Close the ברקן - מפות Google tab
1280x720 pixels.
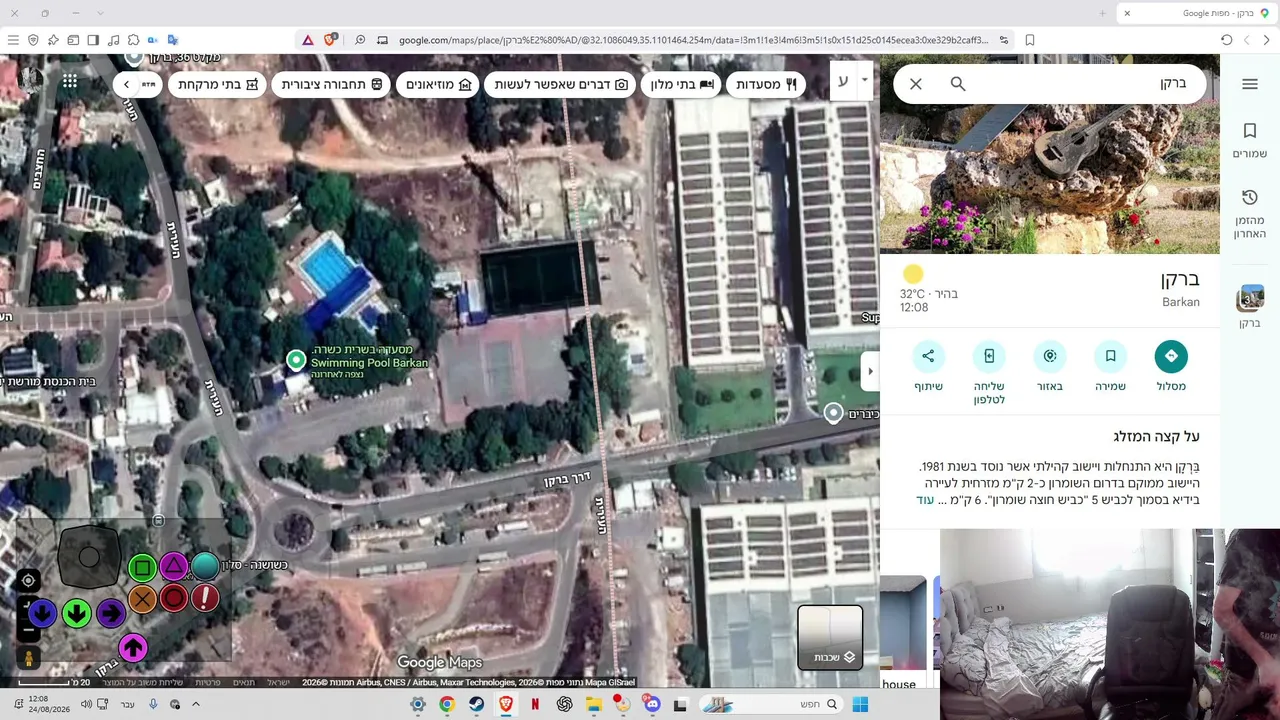coord(1127,13)
